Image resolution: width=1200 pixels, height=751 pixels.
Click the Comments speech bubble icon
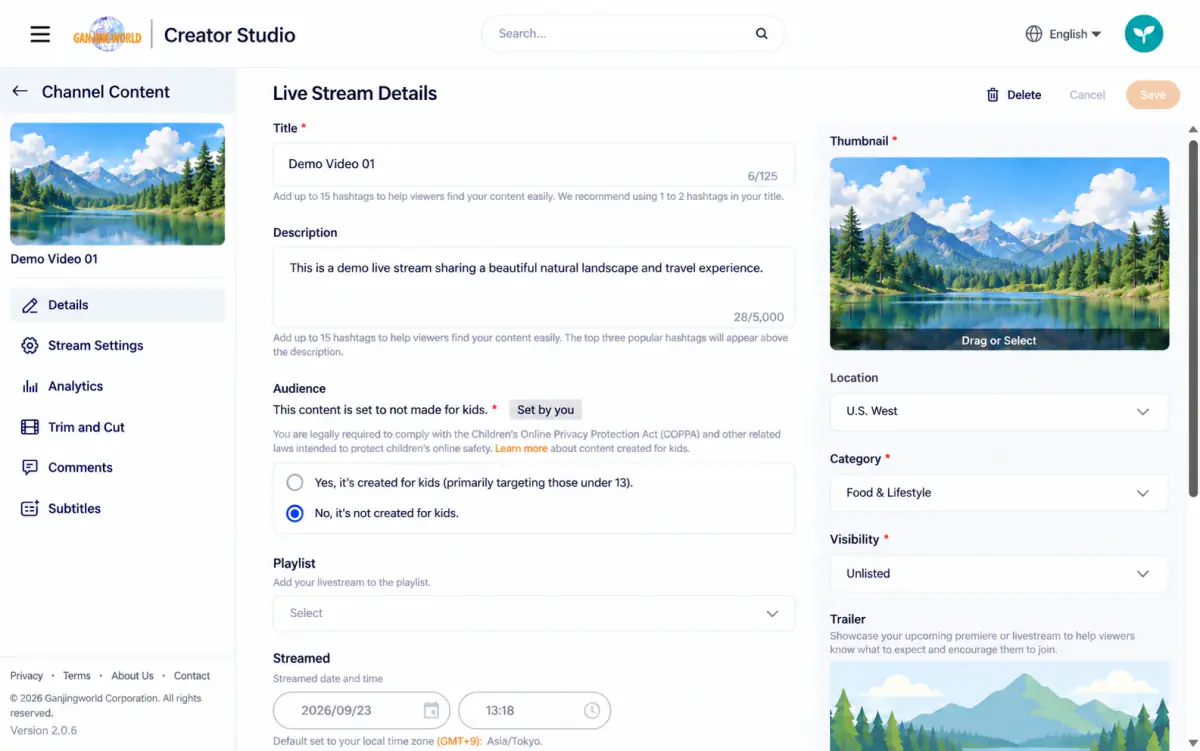pos(30,467)
